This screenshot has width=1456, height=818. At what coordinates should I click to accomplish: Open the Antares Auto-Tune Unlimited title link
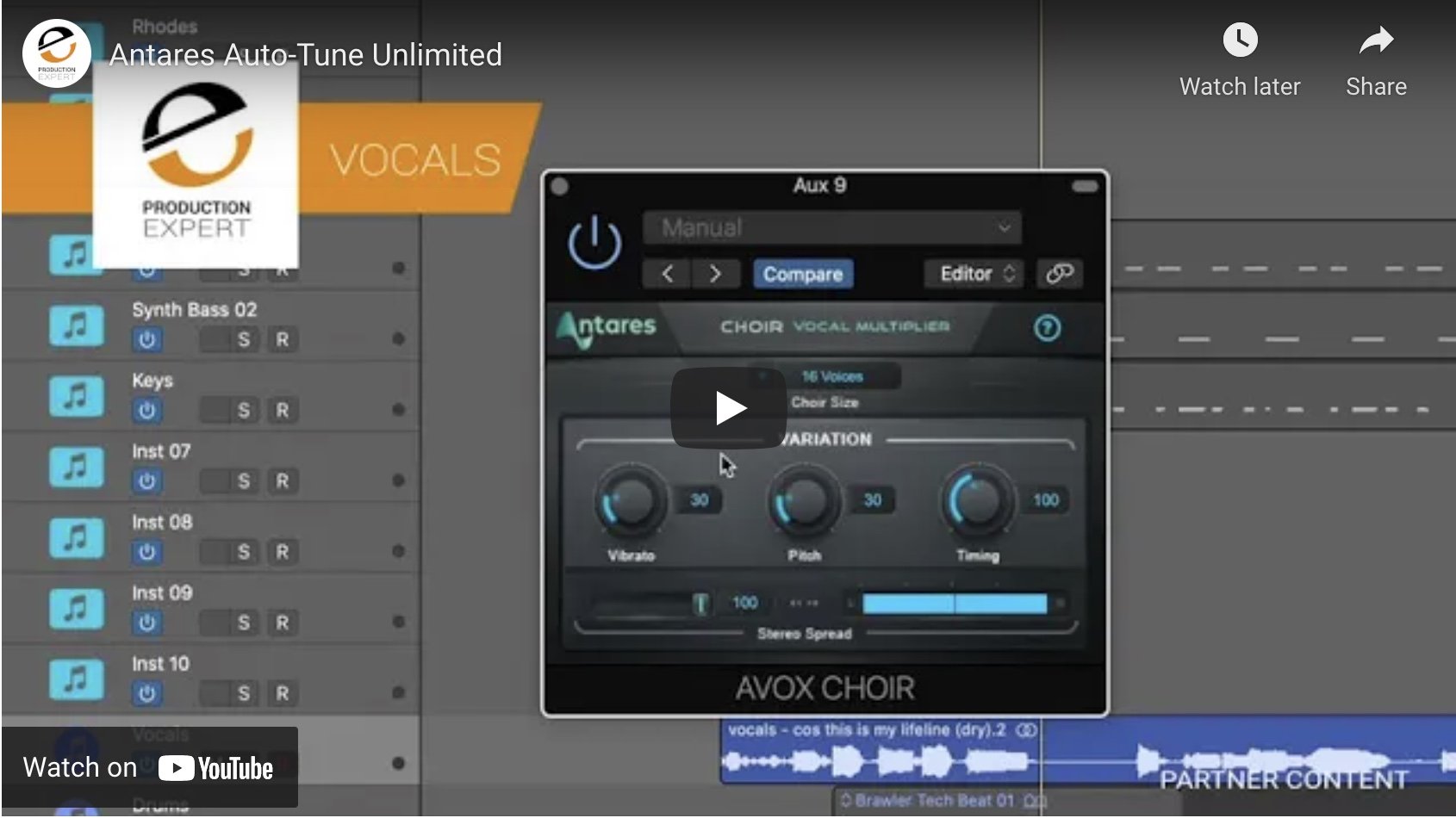(305, 55)
